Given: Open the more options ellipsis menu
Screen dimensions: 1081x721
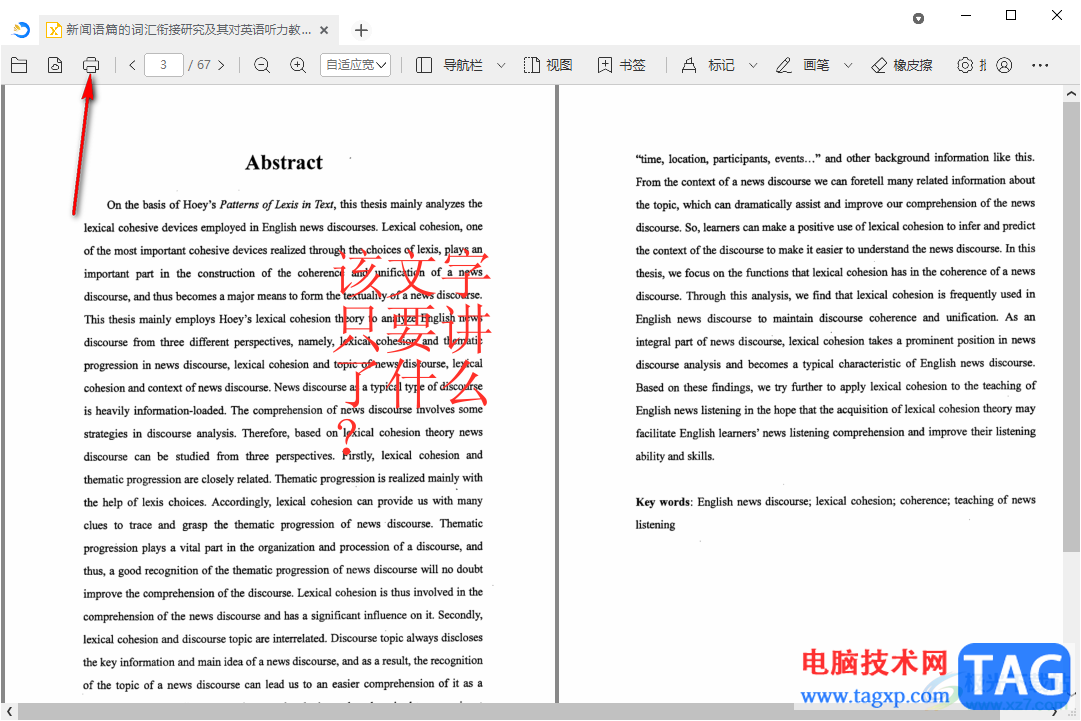Looking at the screenshot, I should [1040, 65].
